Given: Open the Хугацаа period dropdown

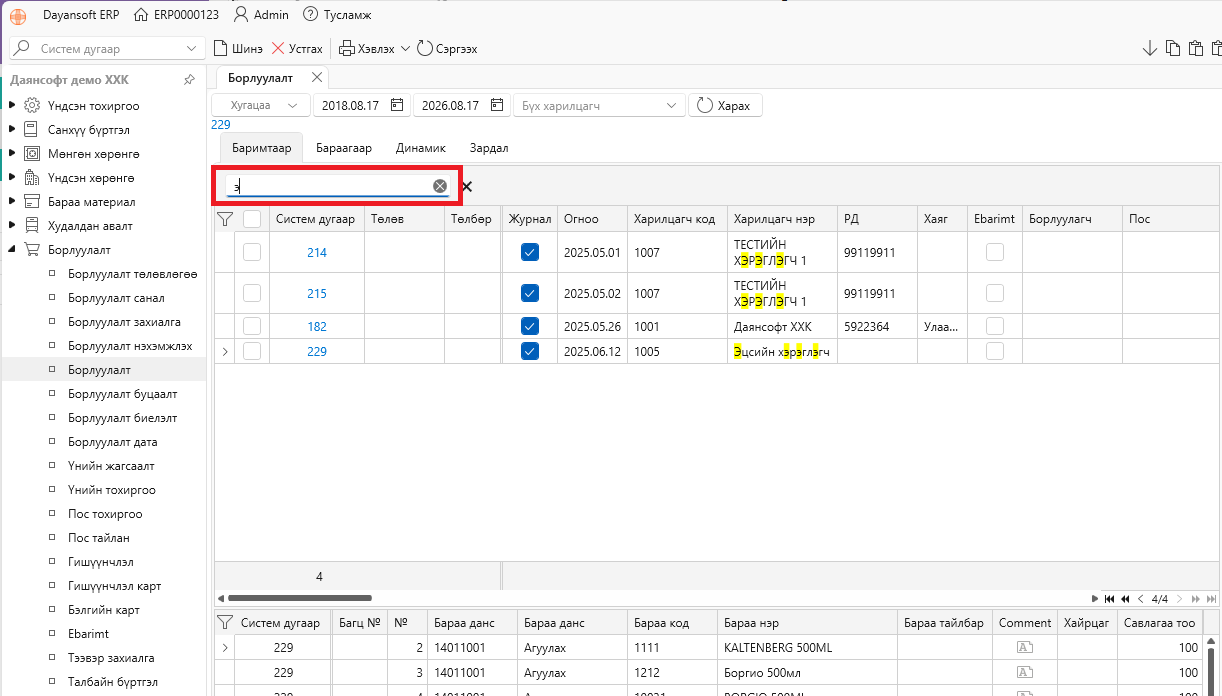Looking at the screenshot, I should click(260, 105).
